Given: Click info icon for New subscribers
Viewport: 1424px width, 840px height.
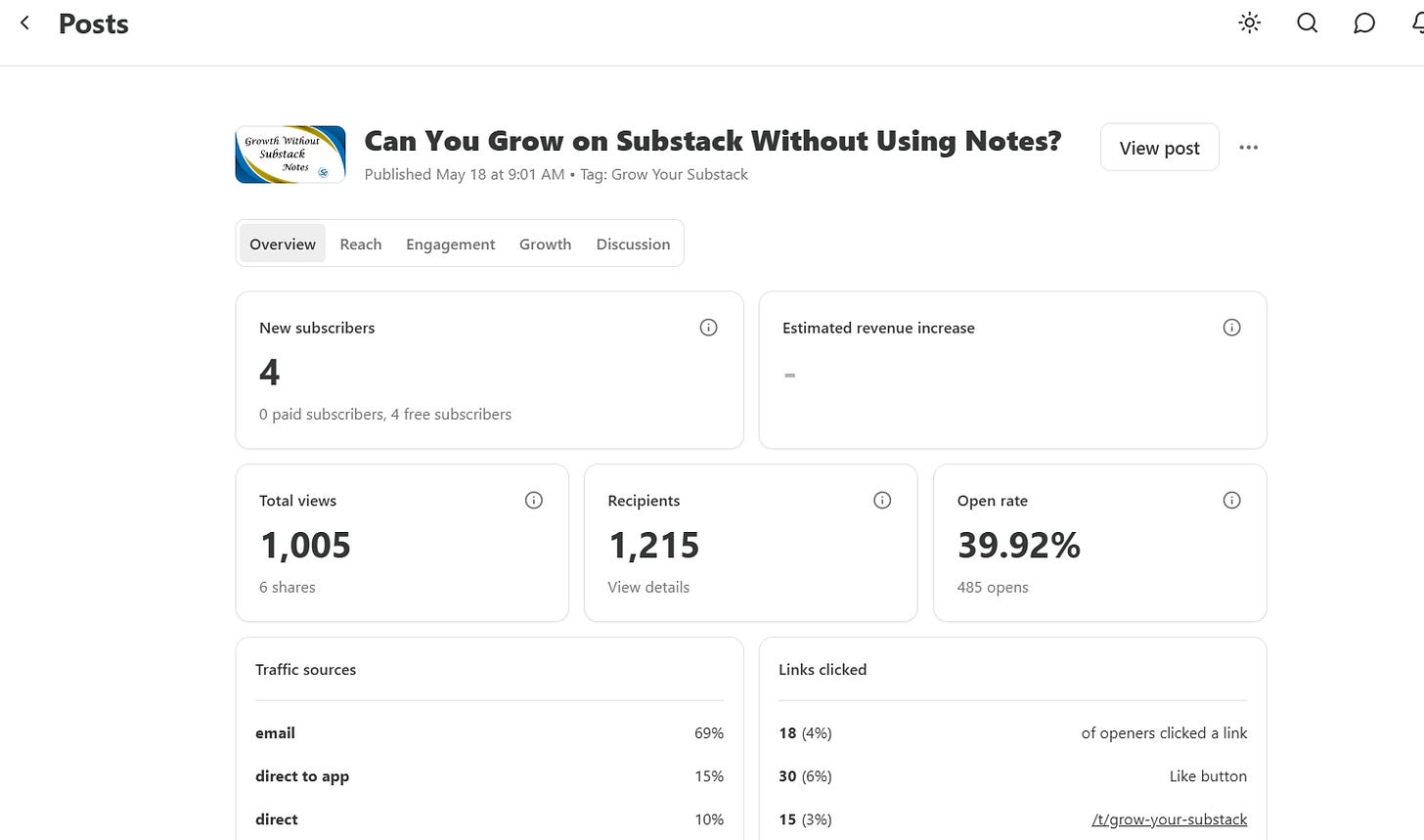Looking at the screenshot, I should pyautogui.click(x=708, y=328).
